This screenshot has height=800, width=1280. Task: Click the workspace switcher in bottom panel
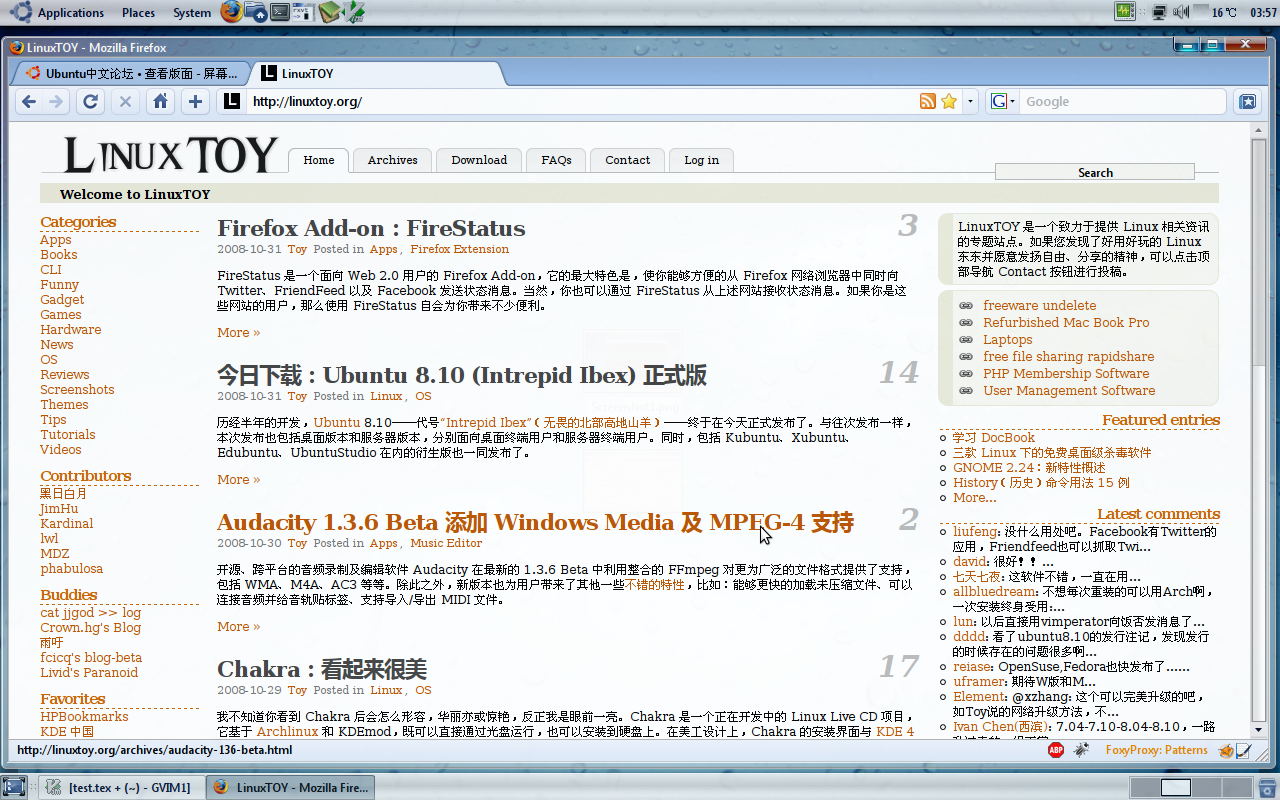click(x=1190, y=787)
